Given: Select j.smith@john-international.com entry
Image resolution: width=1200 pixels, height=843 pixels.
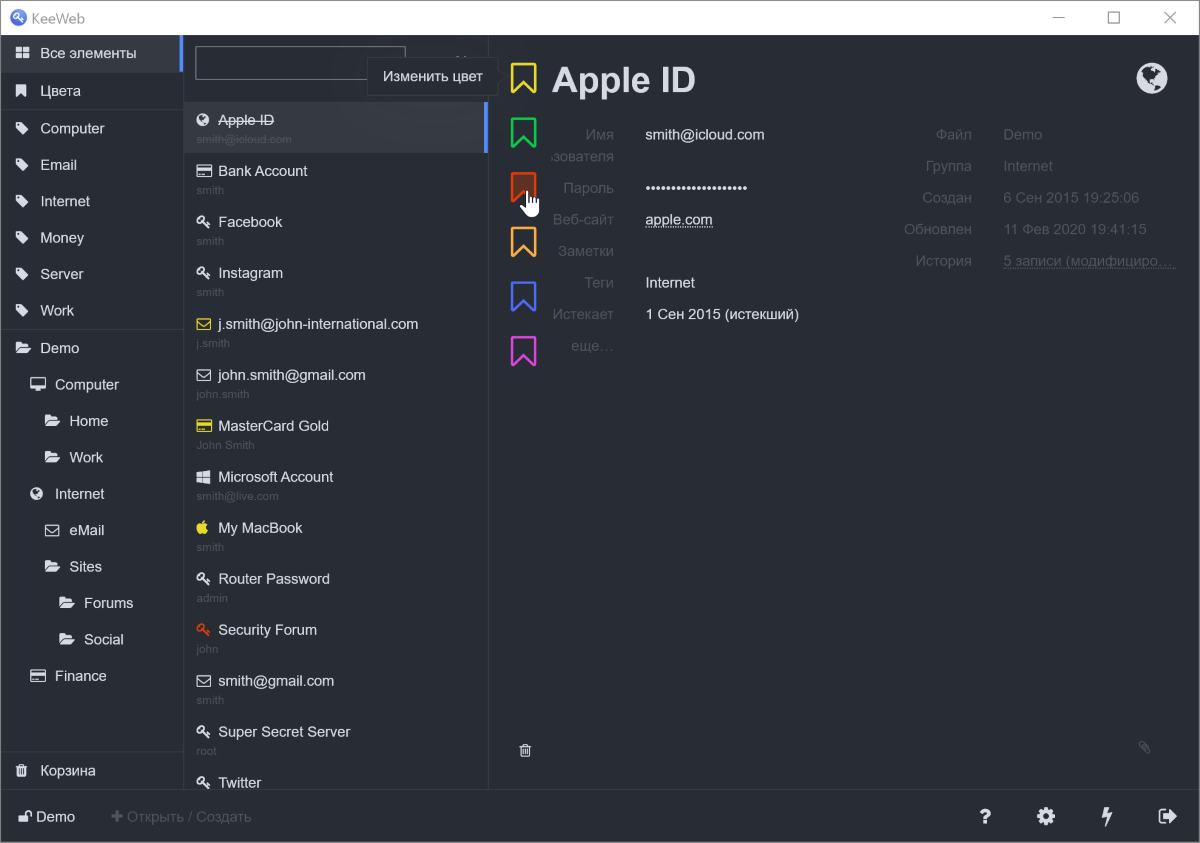Looking at the screenshot, I should point(335,331).
